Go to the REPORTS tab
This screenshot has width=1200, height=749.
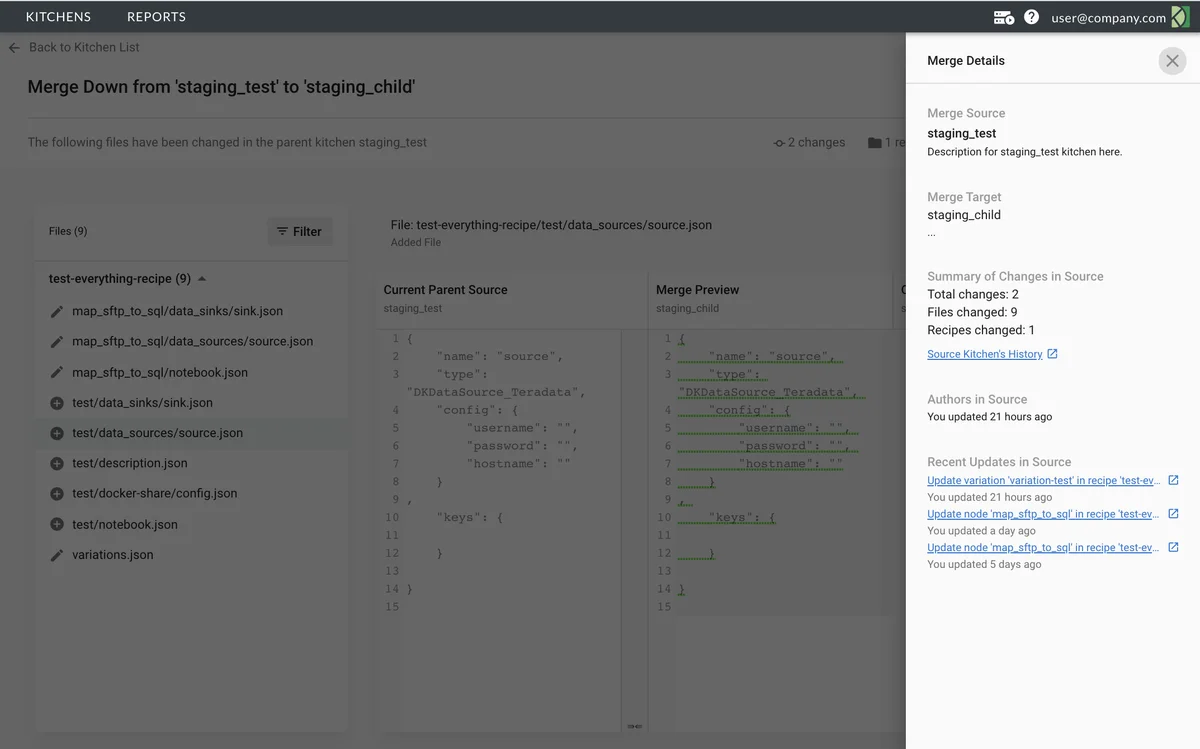pos(156,17)
